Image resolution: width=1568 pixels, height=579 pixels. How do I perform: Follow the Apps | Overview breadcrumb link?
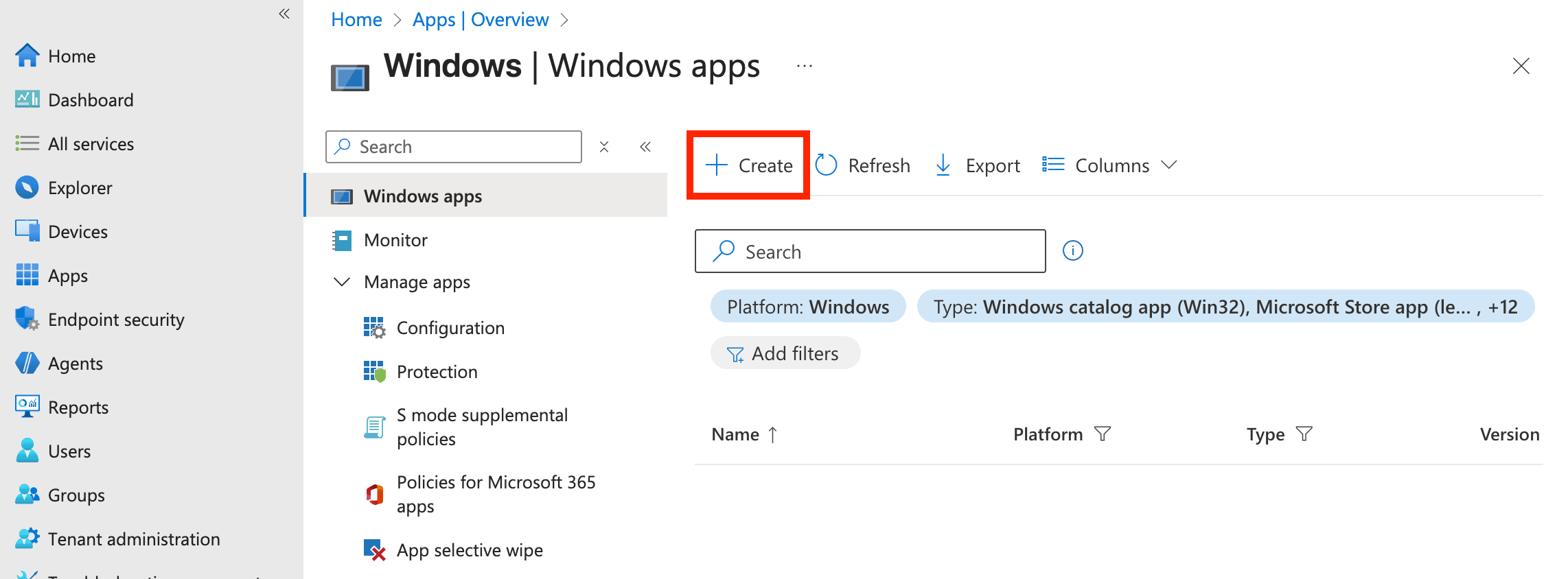(x=481, y=19)
